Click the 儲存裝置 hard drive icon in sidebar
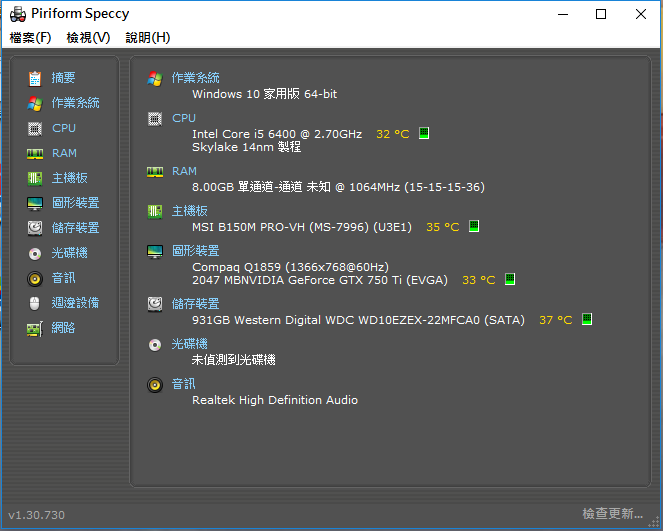Screen dimensions: 663x531 pyautogui.click(x=35, y=228)
